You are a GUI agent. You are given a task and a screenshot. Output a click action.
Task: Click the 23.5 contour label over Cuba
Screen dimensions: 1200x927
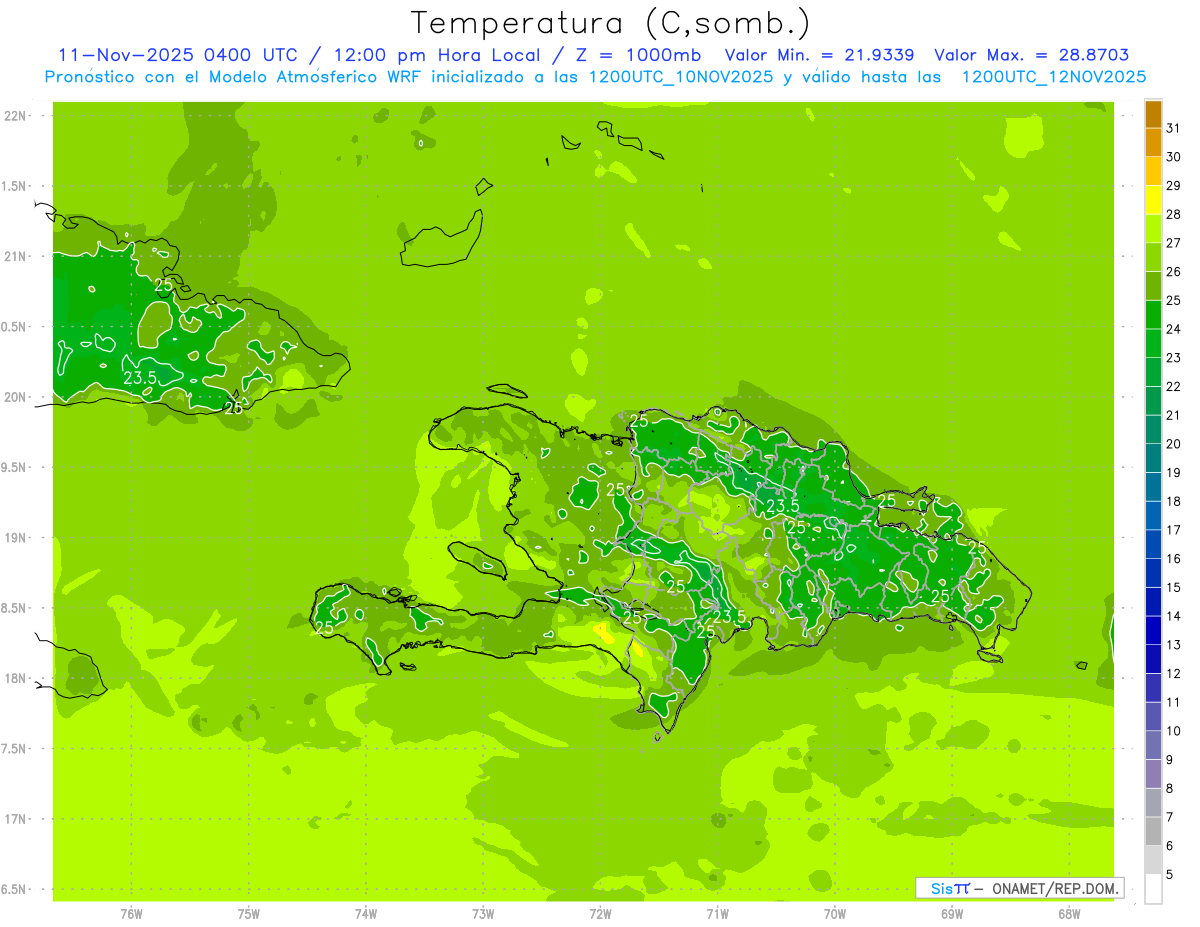(139, 378)
